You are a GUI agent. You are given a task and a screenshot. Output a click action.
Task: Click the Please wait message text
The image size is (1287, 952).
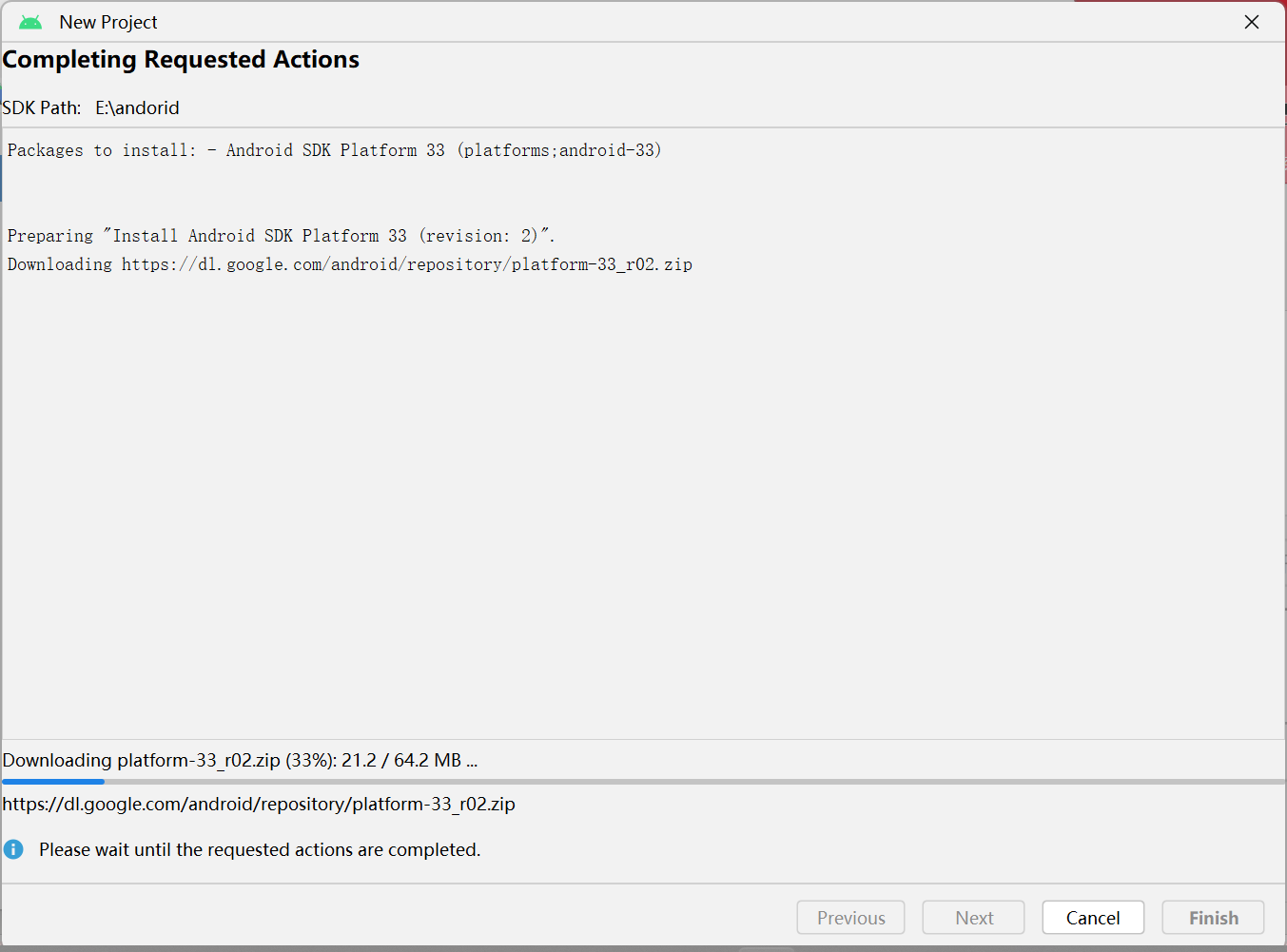click(260, 849)
